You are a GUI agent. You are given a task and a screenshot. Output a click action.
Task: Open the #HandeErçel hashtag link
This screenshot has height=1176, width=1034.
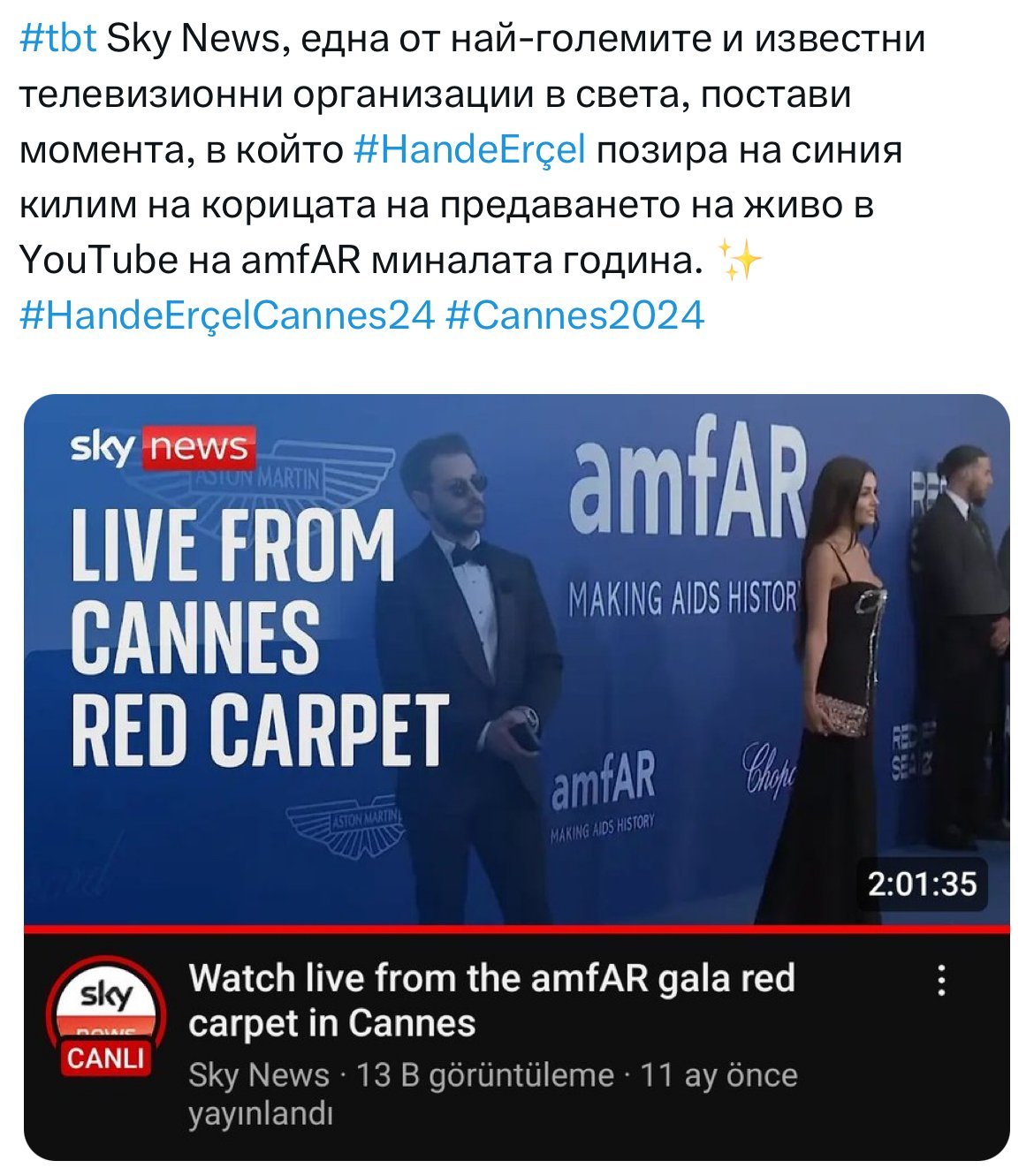(469, 150)
